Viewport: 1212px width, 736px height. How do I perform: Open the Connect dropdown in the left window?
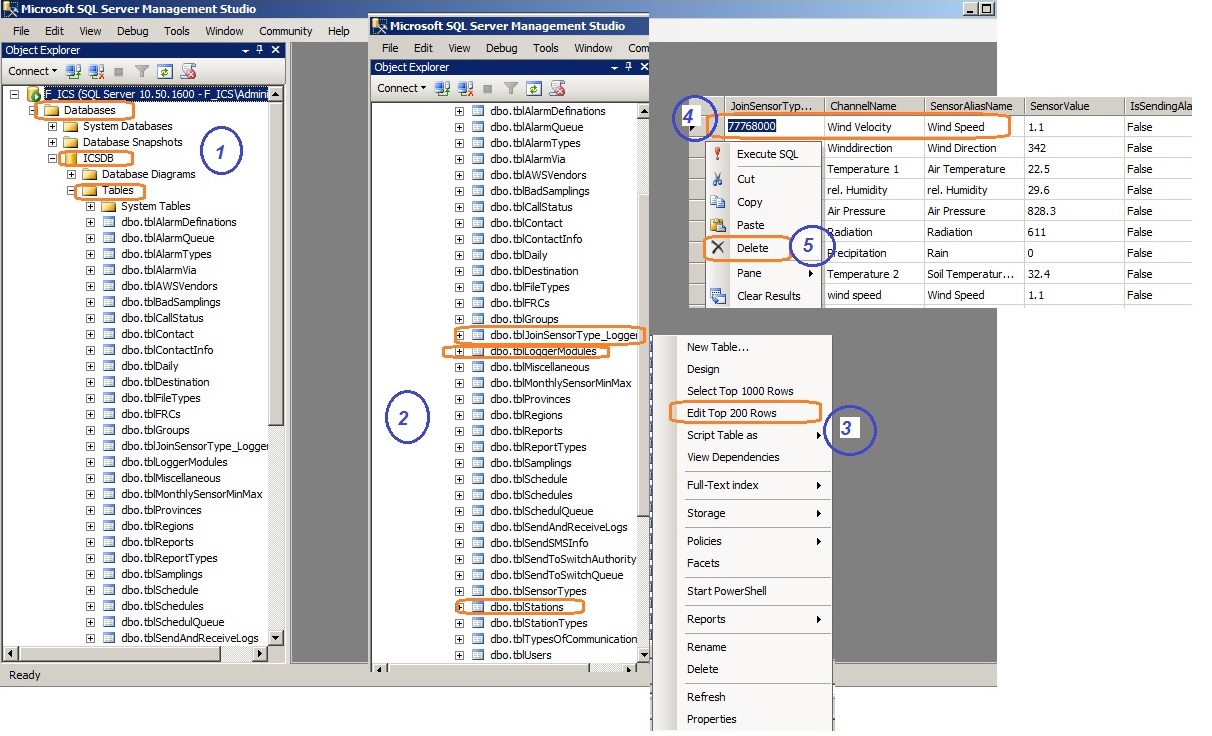32,71
